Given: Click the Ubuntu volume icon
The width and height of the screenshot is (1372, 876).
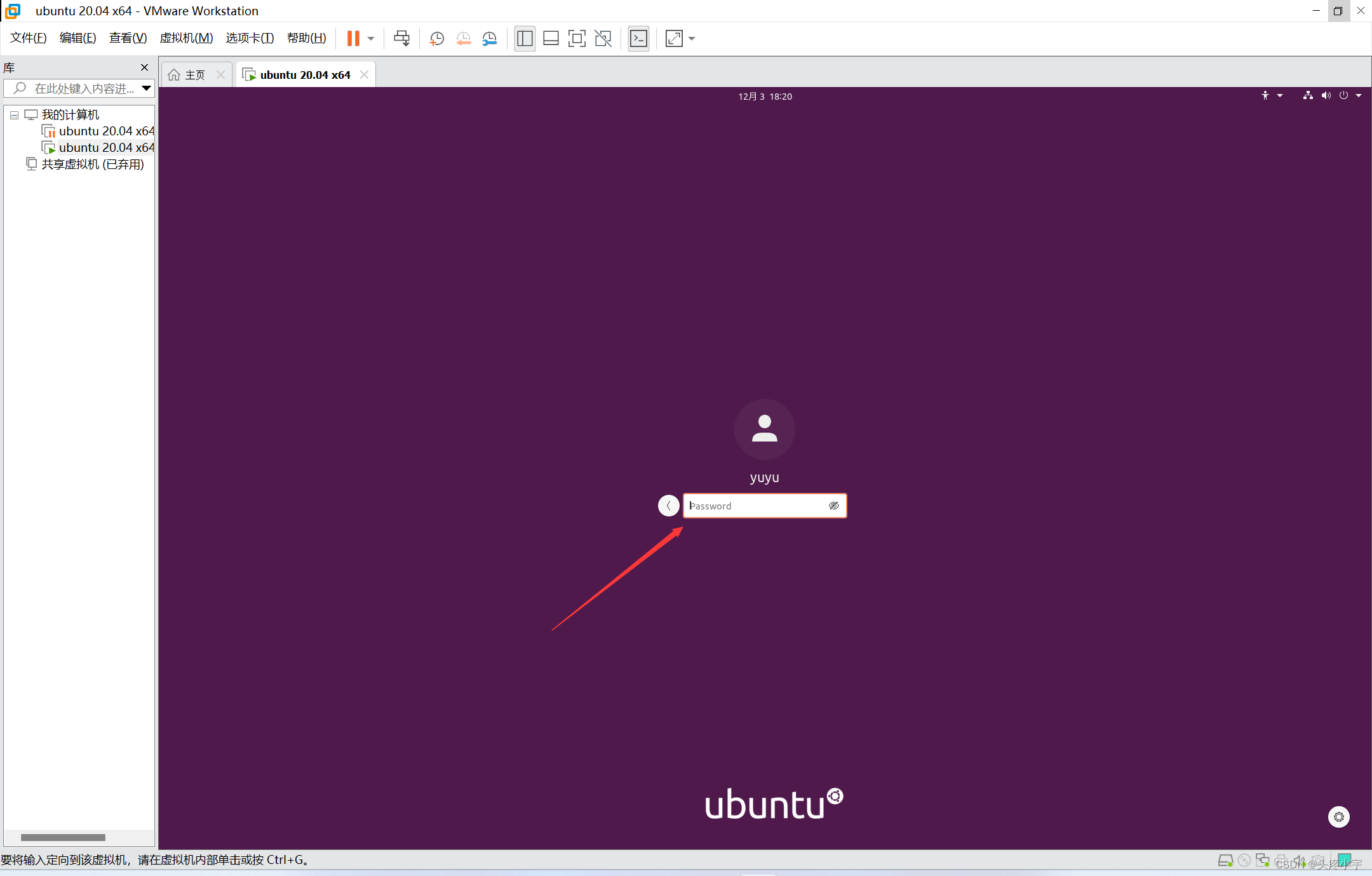Looking at the screenshot, I should pos(1326,95).
